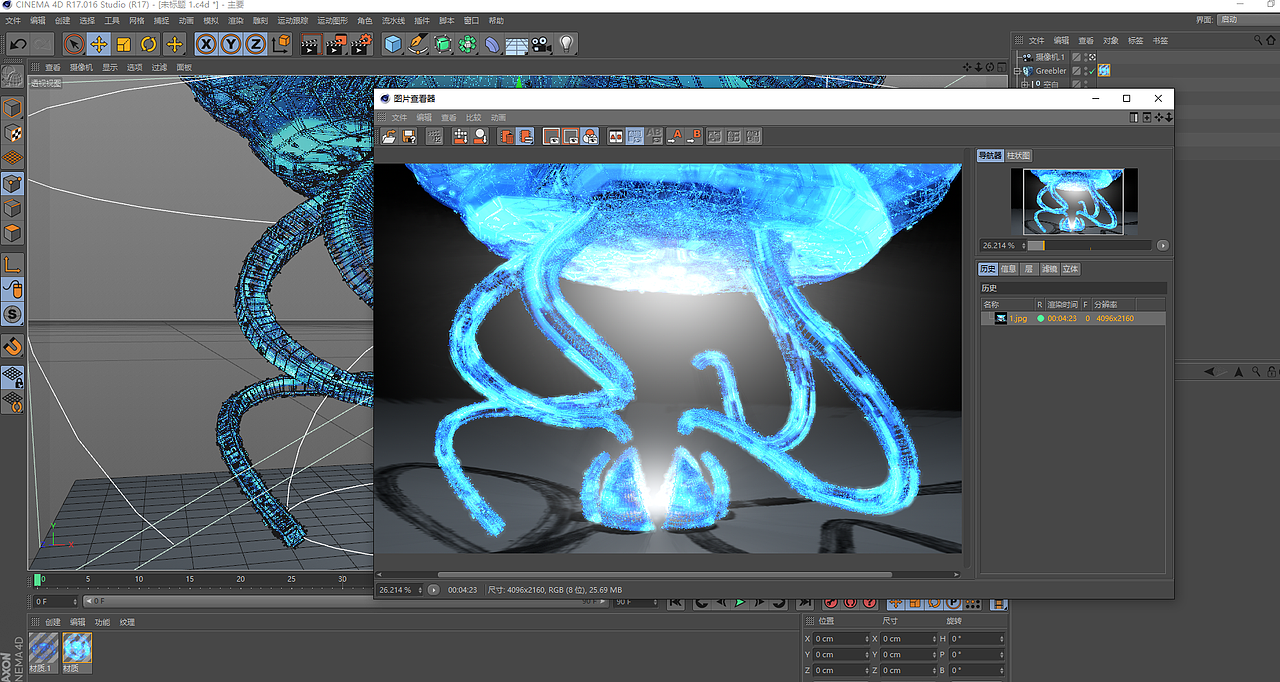Click Render View clapperboard icon

312,44
